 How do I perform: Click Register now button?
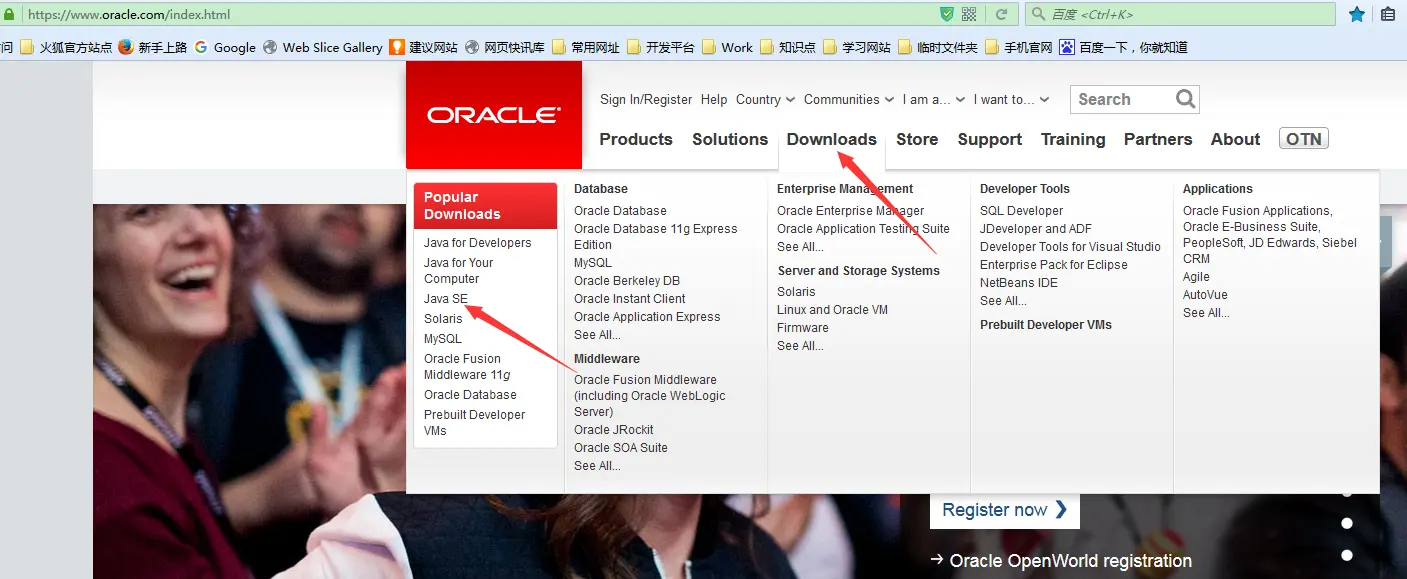pos(1005,510)
